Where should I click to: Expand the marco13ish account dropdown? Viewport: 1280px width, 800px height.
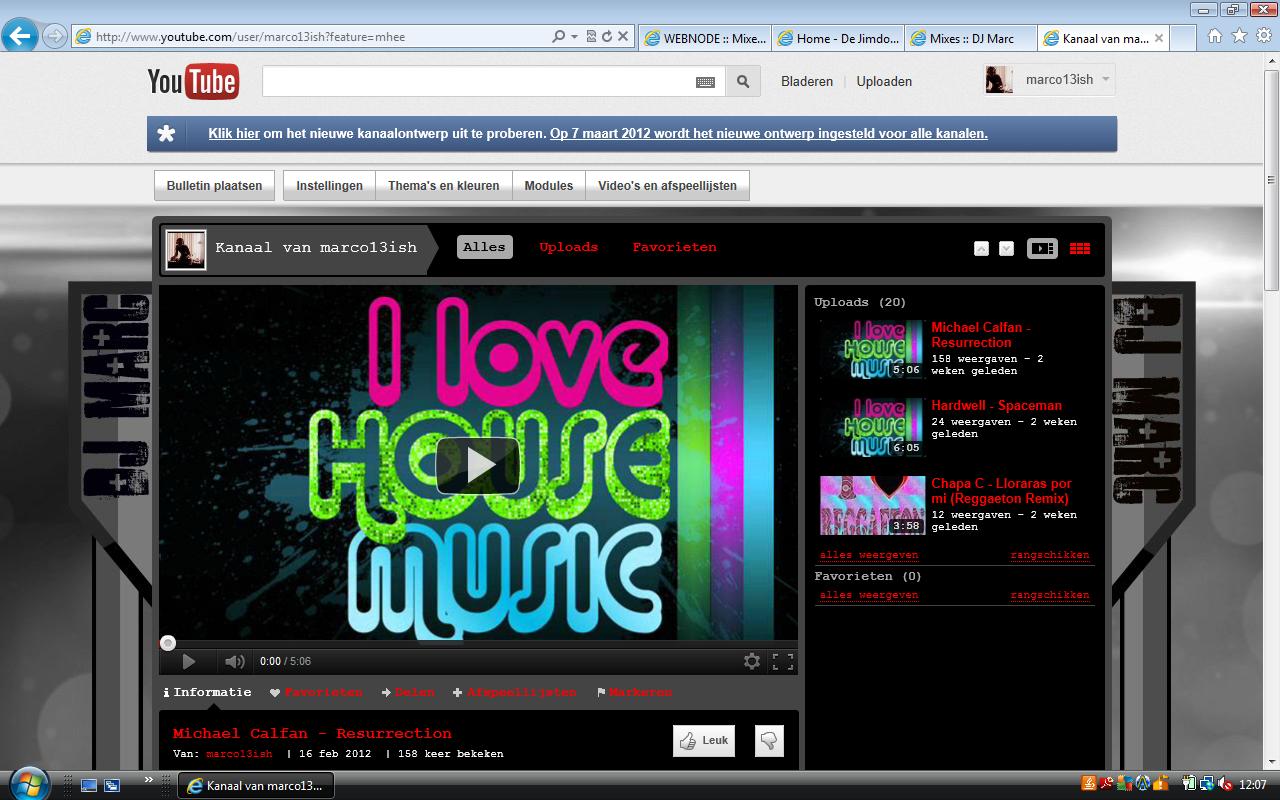coord(1107,80)
